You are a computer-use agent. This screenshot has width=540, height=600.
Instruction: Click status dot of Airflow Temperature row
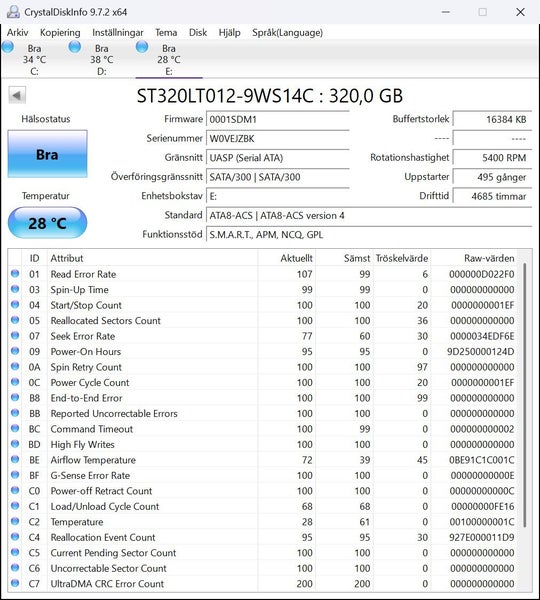[15, 459]
